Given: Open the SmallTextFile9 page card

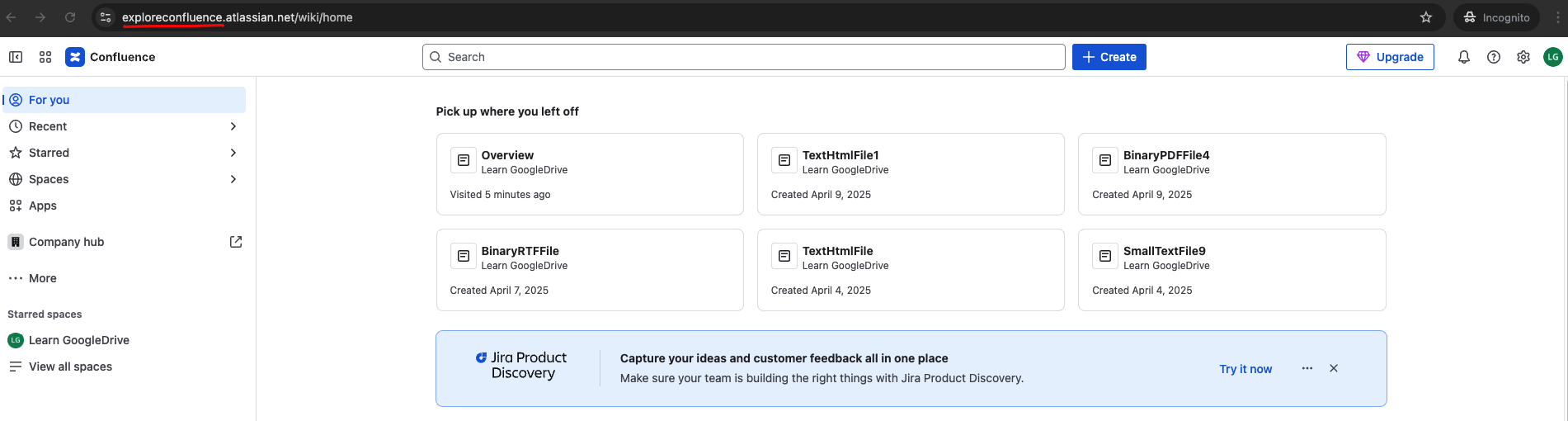Looking at the screenshot, I should click(1231, 270).
